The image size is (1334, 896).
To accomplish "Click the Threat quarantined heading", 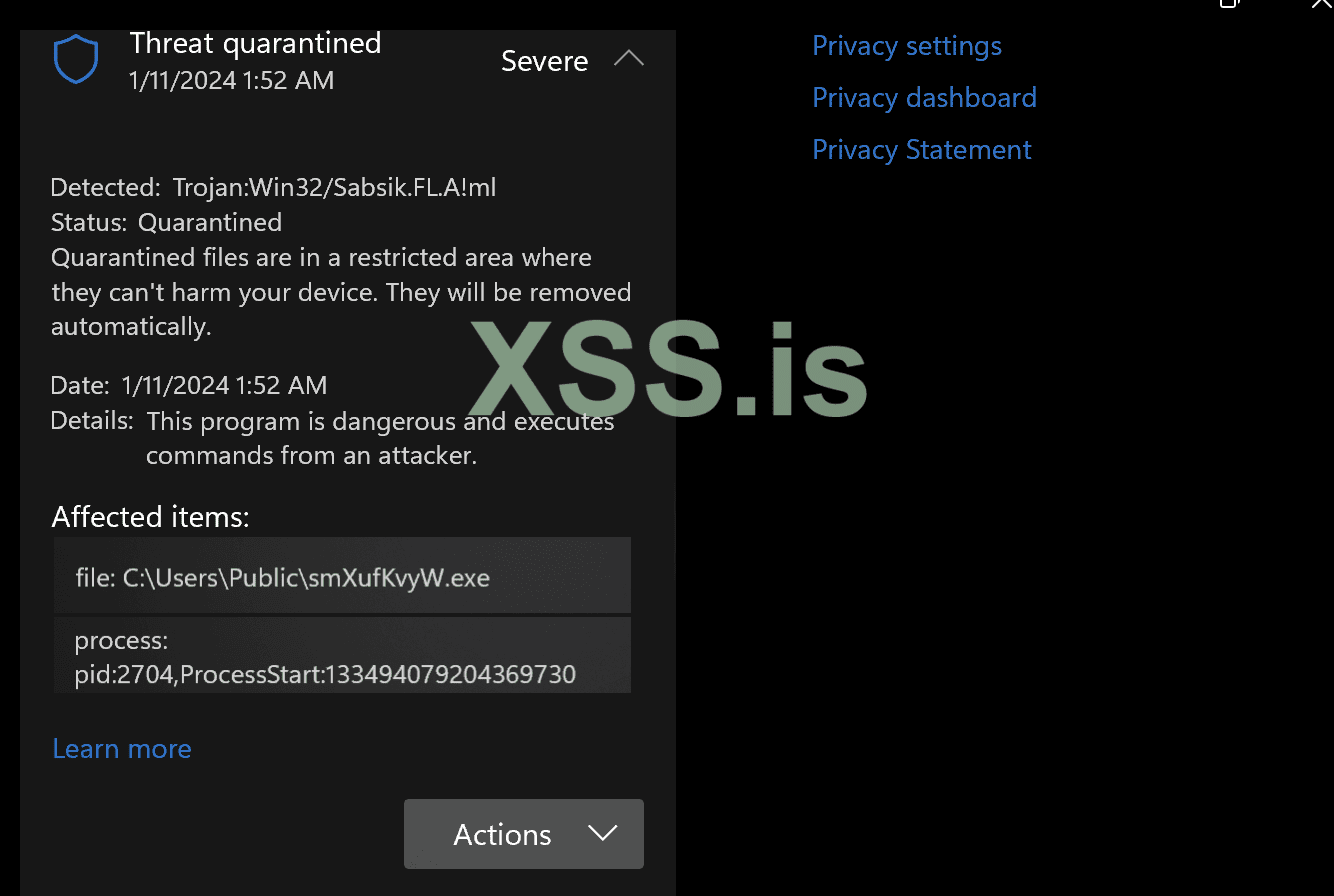I will [x=255, y=44].
